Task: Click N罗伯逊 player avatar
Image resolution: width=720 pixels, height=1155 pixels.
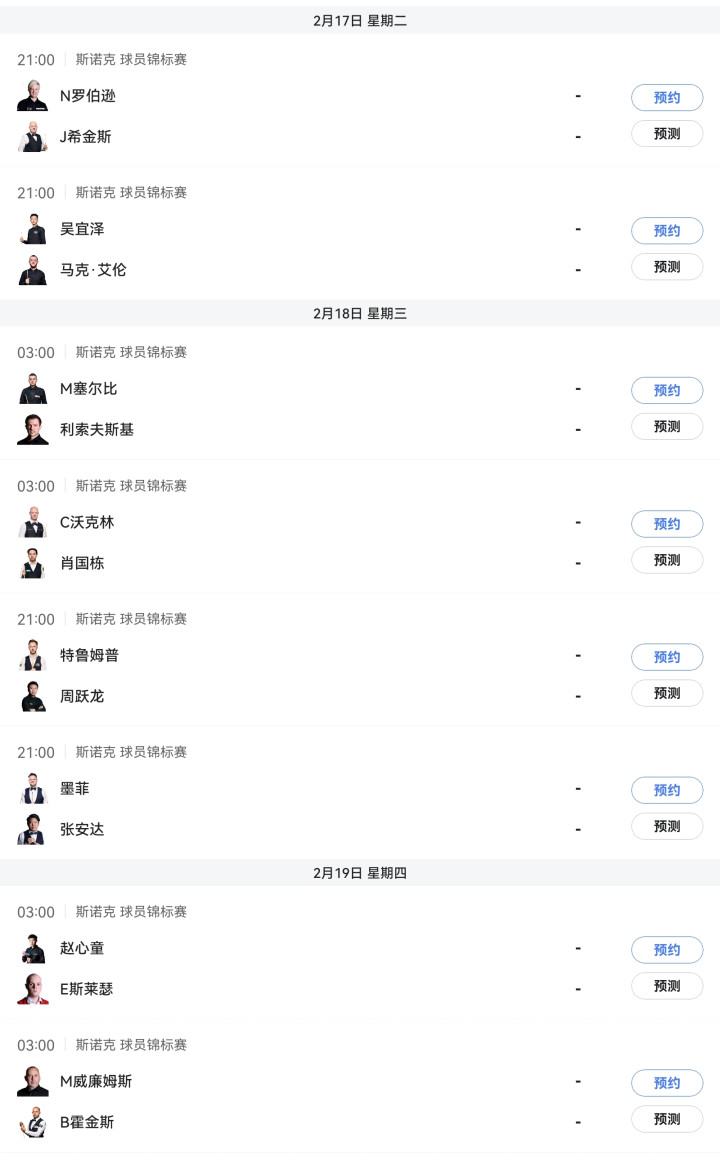Action: (33, 96)
